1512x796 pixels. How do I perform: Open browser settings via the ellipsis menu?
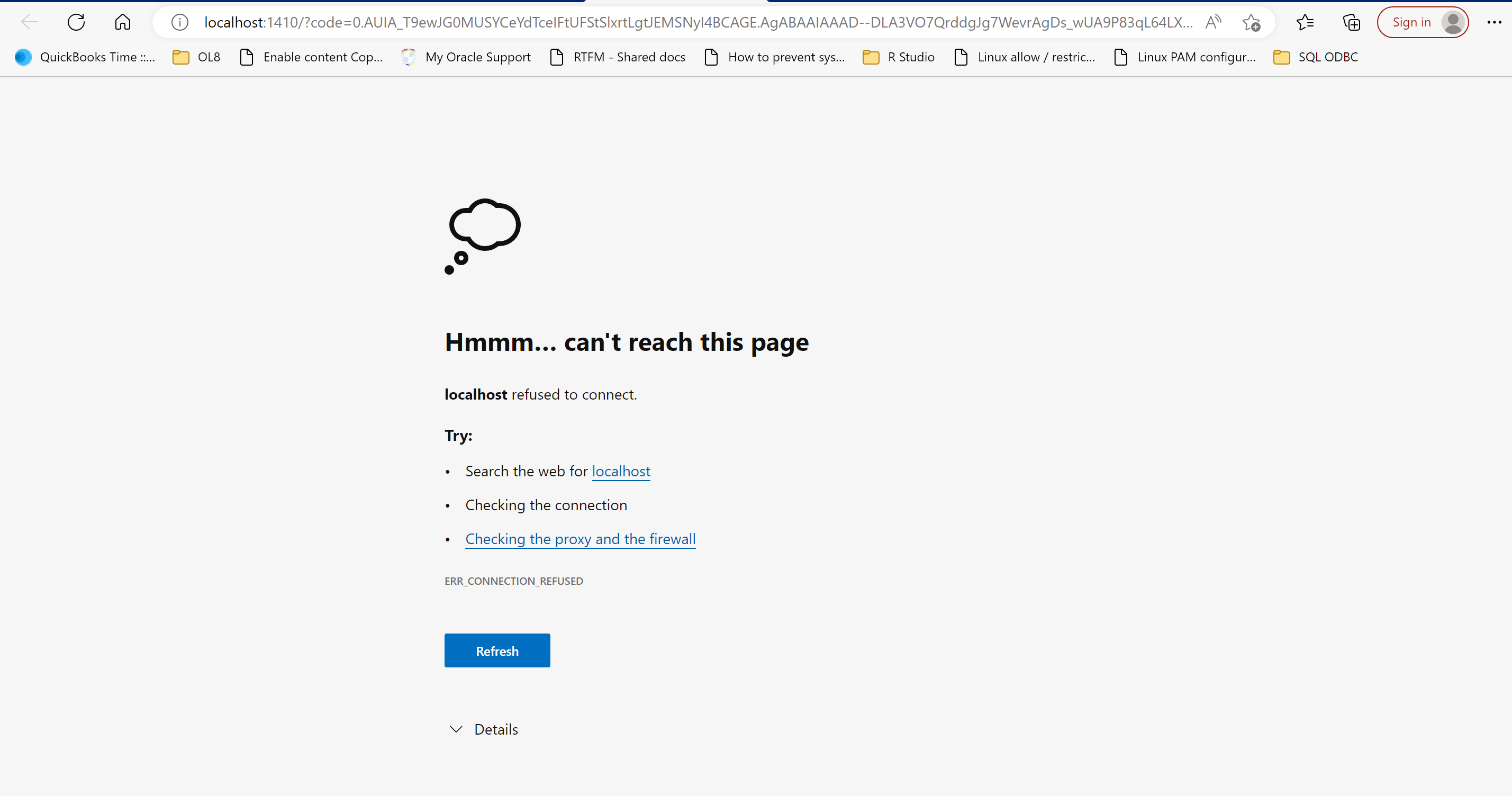[1495, 22]
